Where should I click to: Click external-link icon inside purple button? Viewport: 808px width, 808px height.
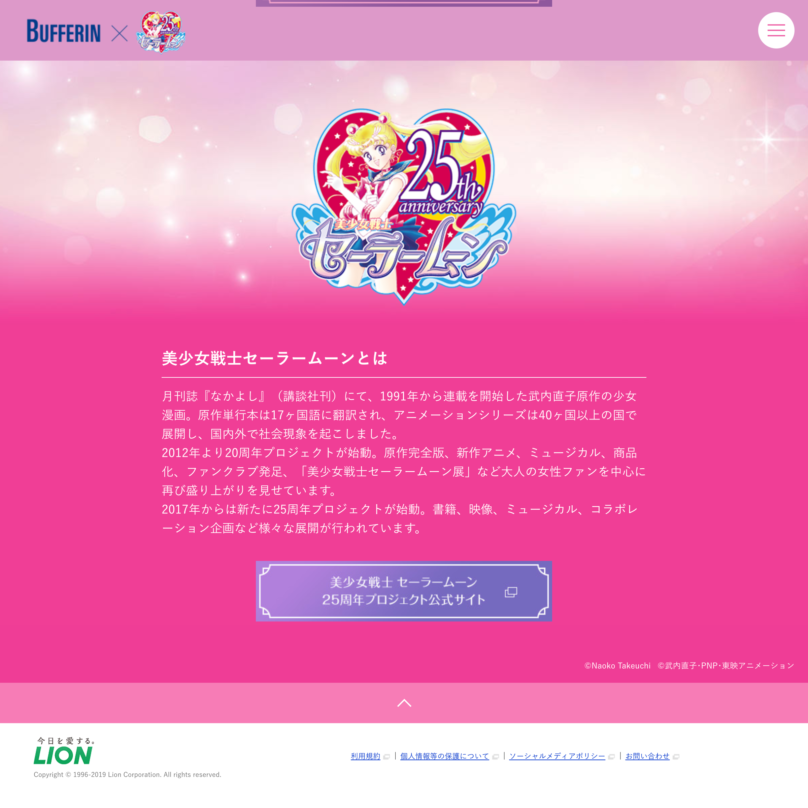(x=511, y=592)
